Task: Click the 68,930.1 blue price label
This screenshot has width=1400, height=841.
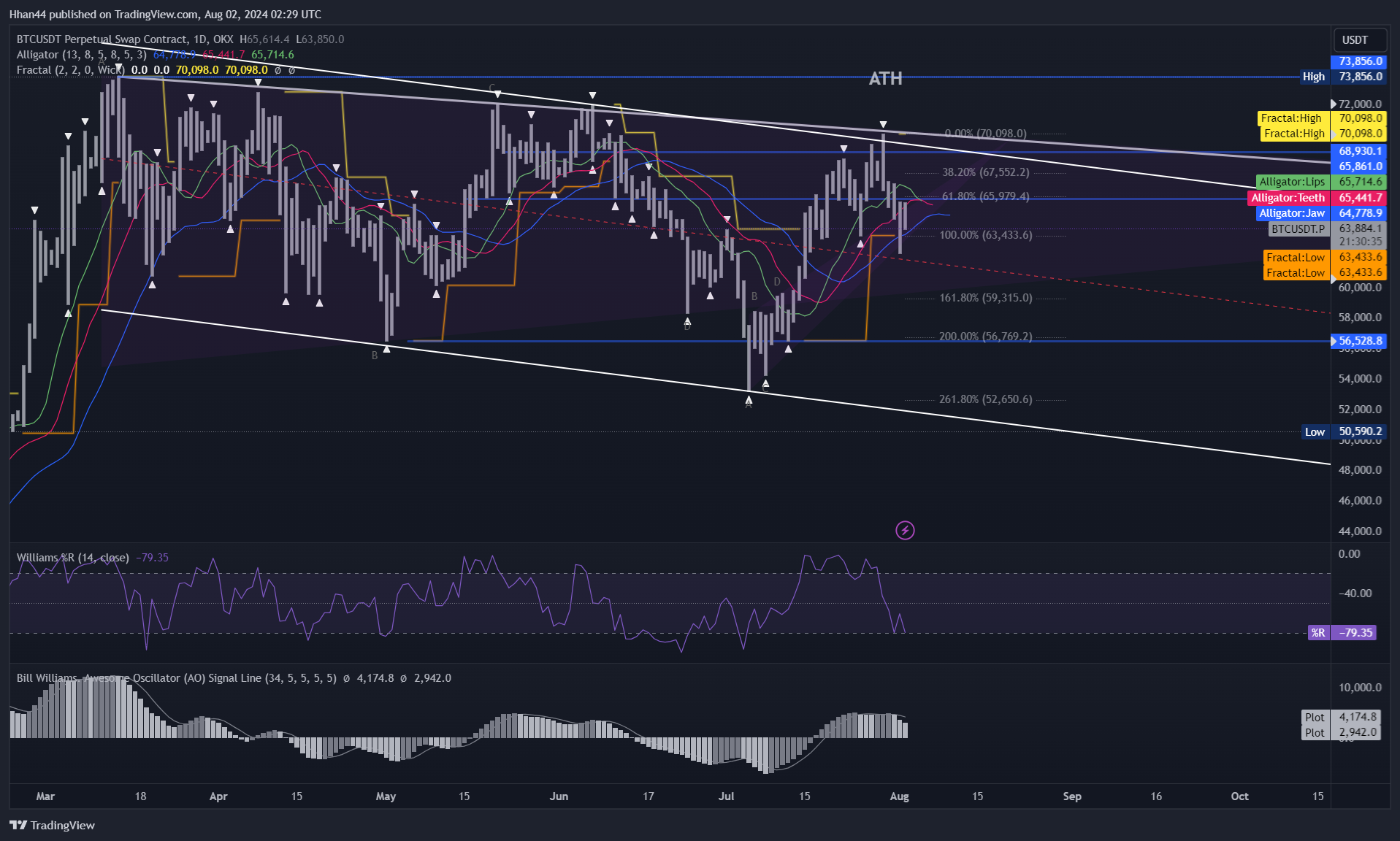Action: (x=1359, y=151)
